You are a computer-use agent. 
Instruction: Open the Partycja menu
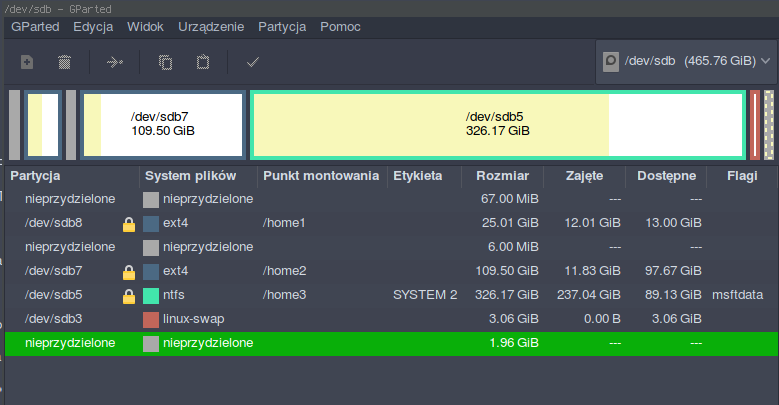[x=281, y=26]
